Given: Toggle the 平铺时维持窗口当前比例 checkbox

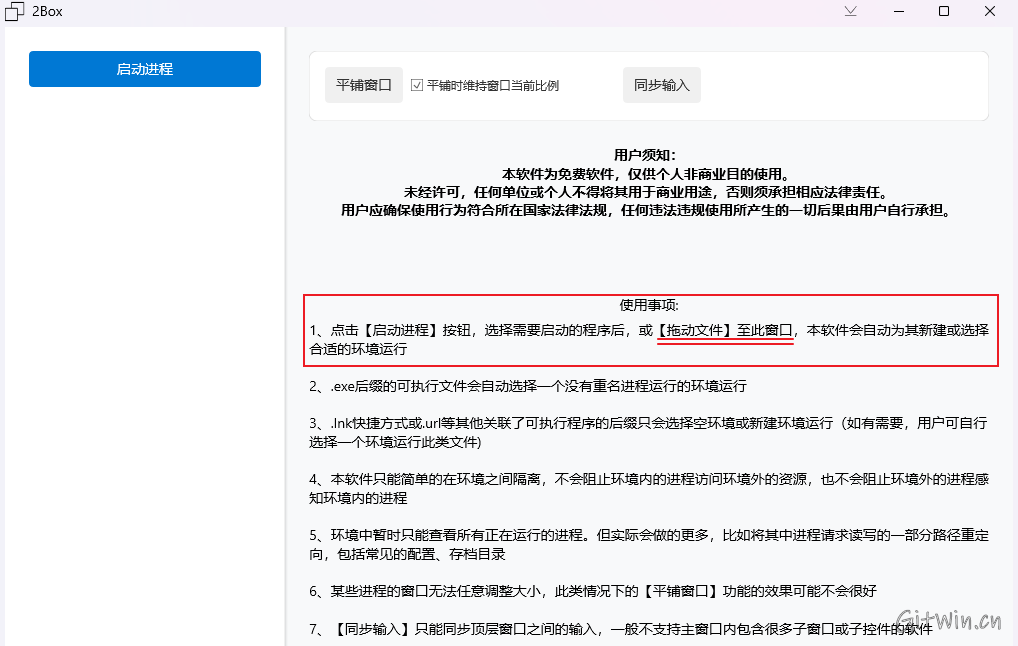Looking at the screenshot, I should click(x=418, y=85).
